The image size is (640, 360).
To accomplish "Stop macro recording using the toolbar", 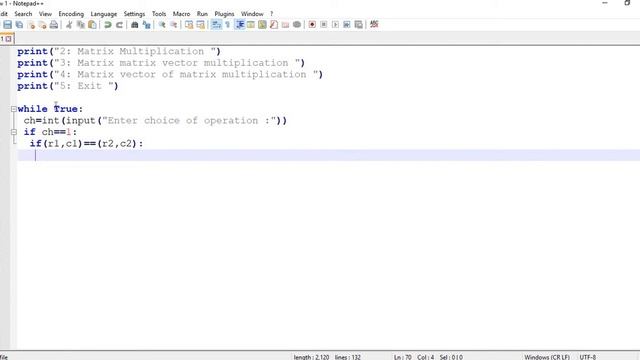I will [x=324, y=25].
